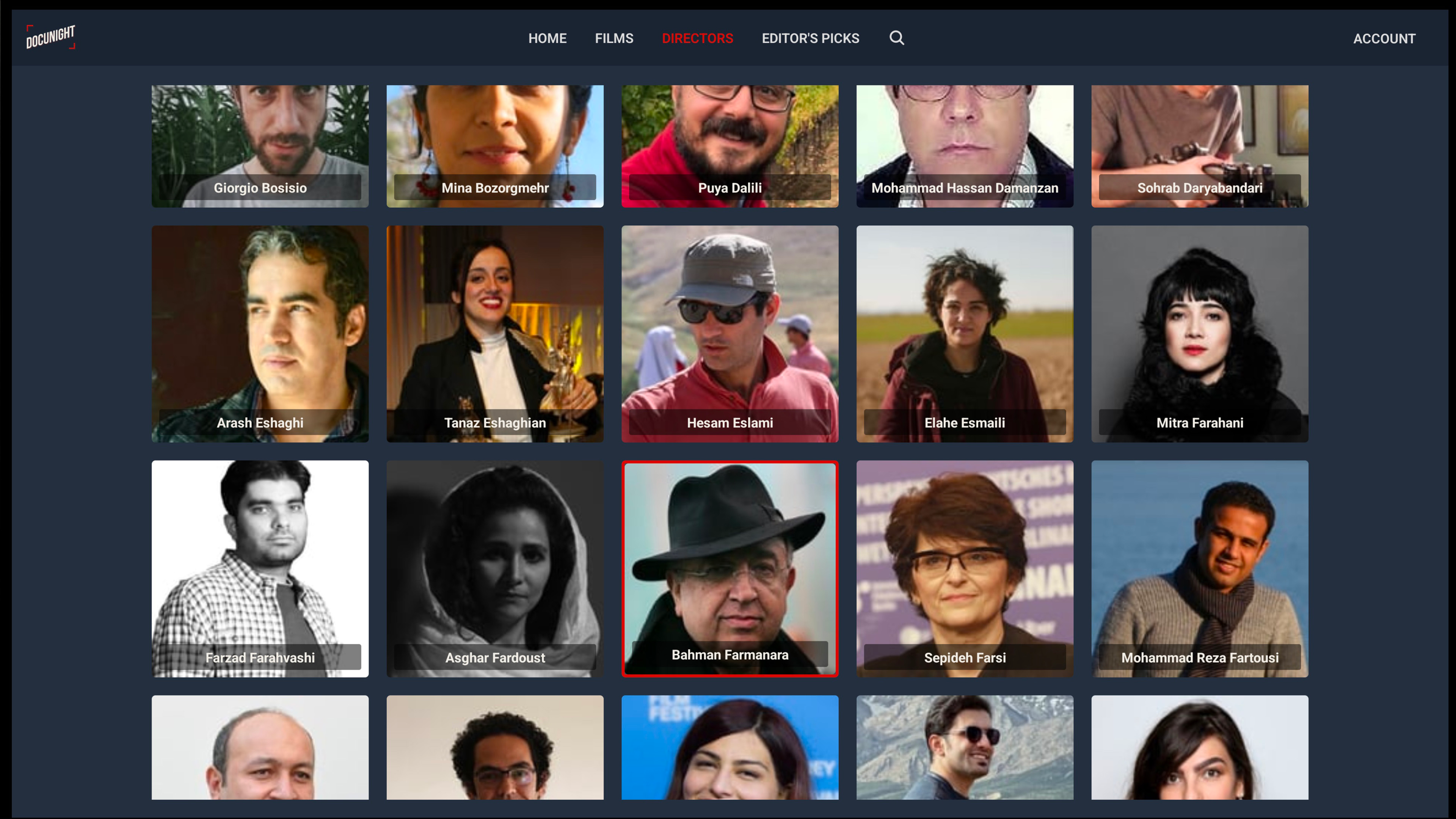Open the Elahe Esmaili card
The width and height of the screenshot is (1456, 819).
tap(965, 334)
